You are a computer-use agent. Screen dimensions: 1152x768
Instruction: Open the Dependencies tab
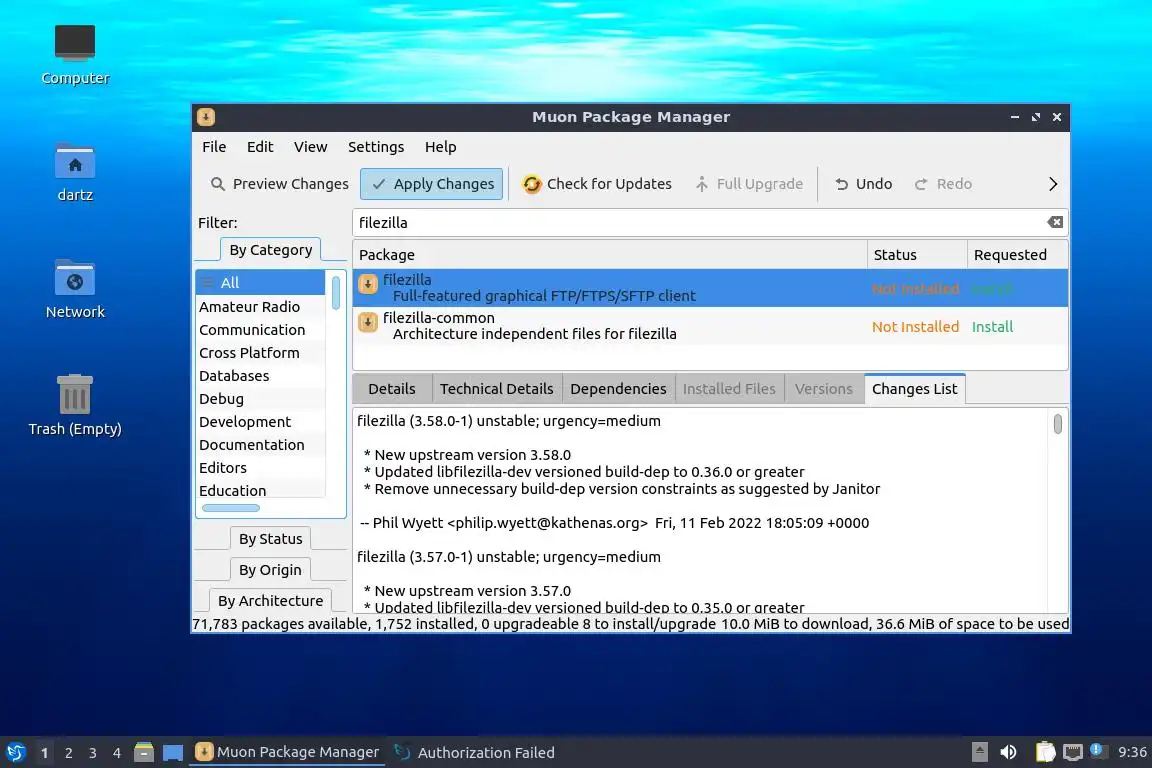click(x=618, y=389)
